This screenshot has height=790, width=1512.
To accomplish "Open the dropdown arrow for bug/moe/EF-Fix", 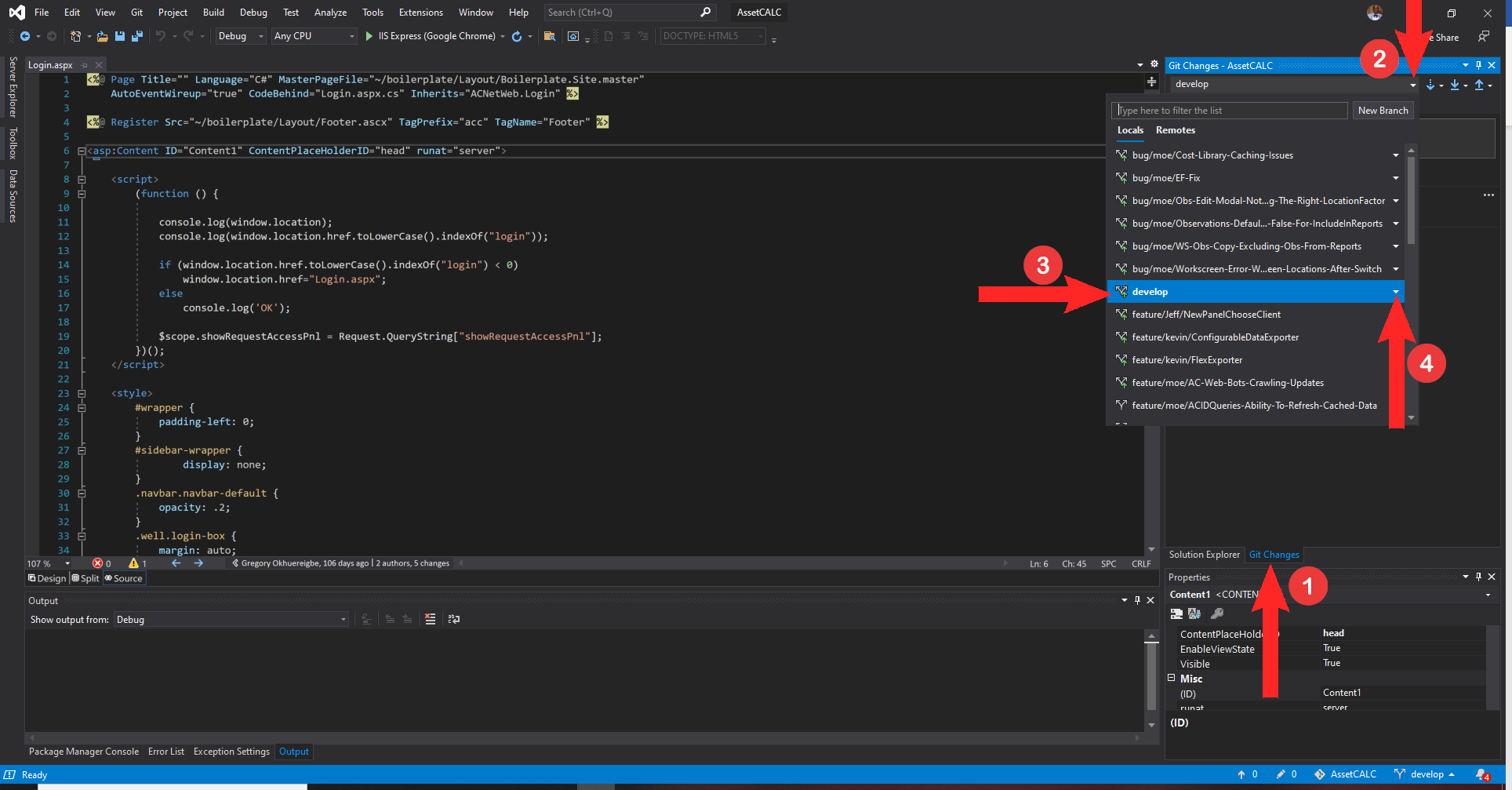I will point(1396,178).
